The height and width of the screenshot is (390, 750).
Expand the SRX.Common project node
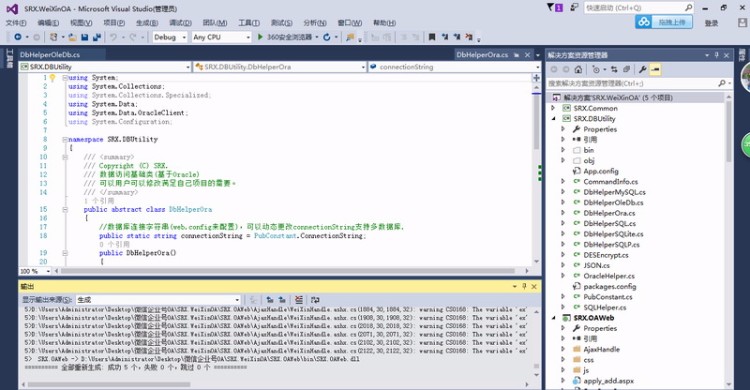(x=553, y=108)
